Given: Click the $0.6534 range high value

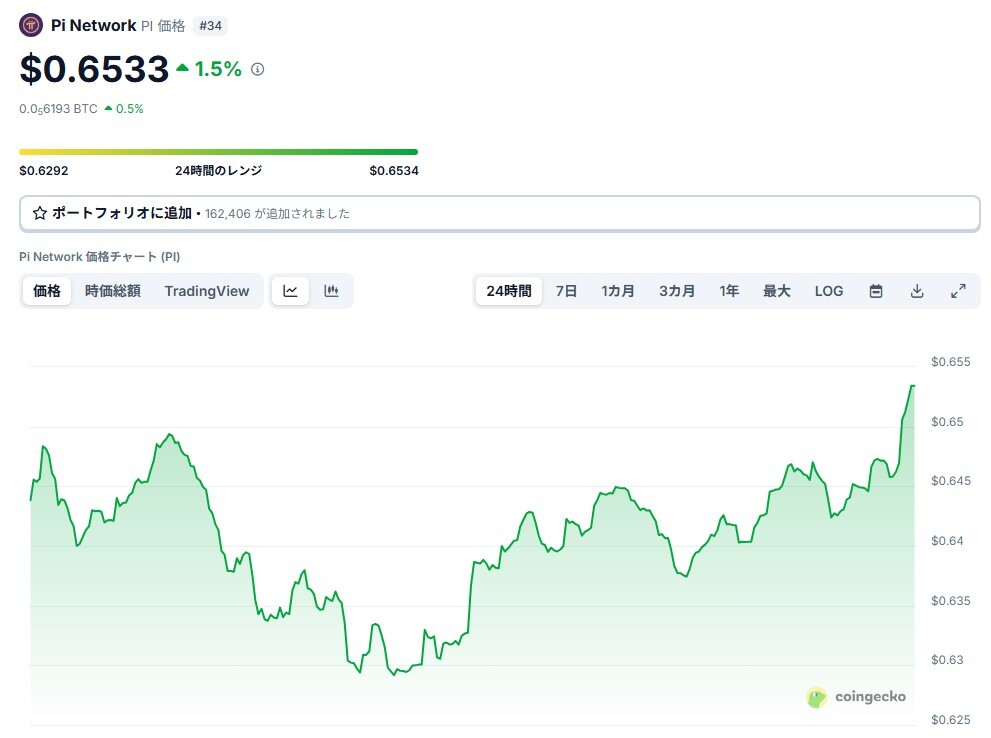Looking at the screenshot, I should 394,171.
